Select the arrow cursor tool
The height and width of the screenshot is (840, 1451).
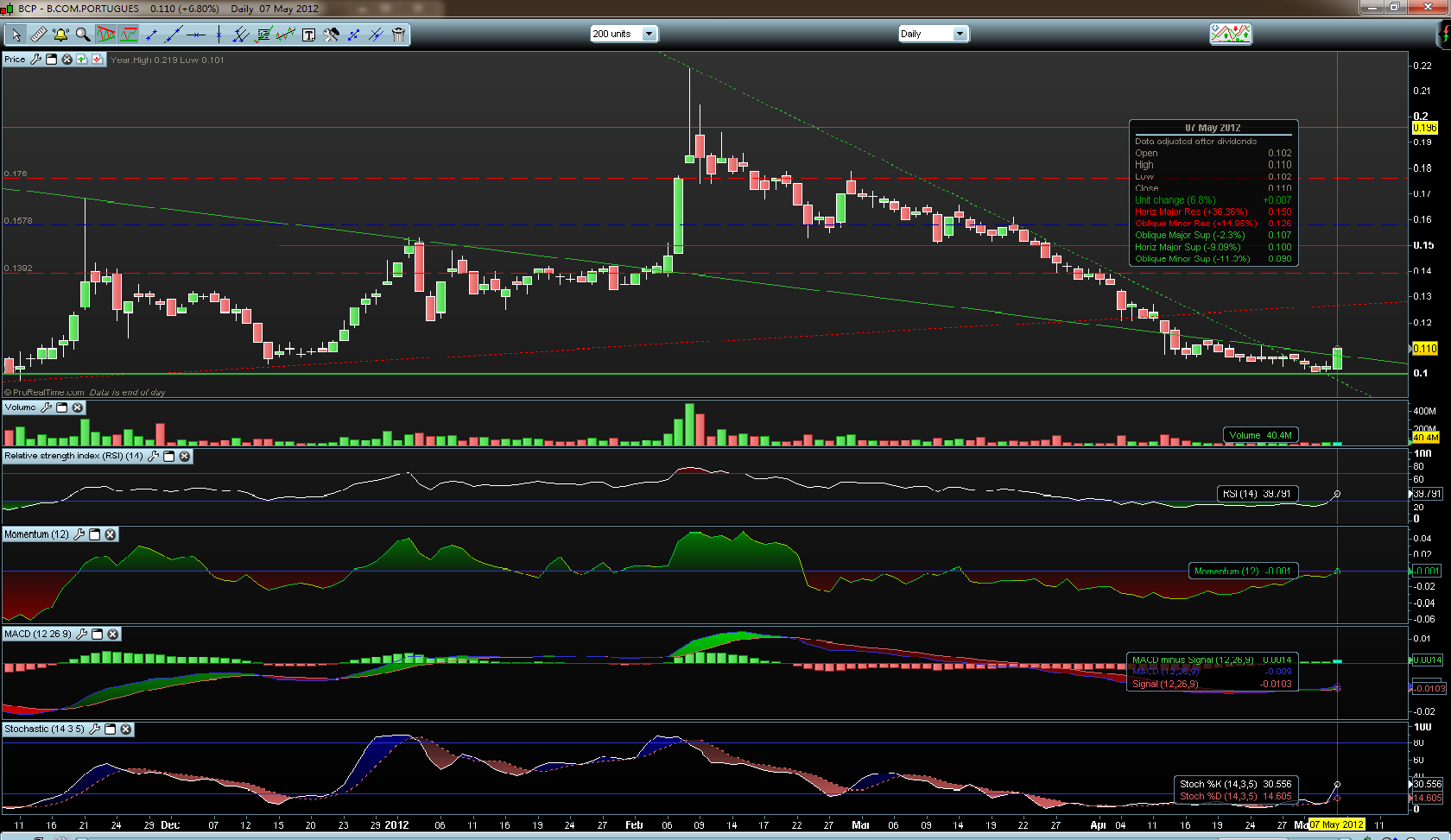[x=16, y=35]
